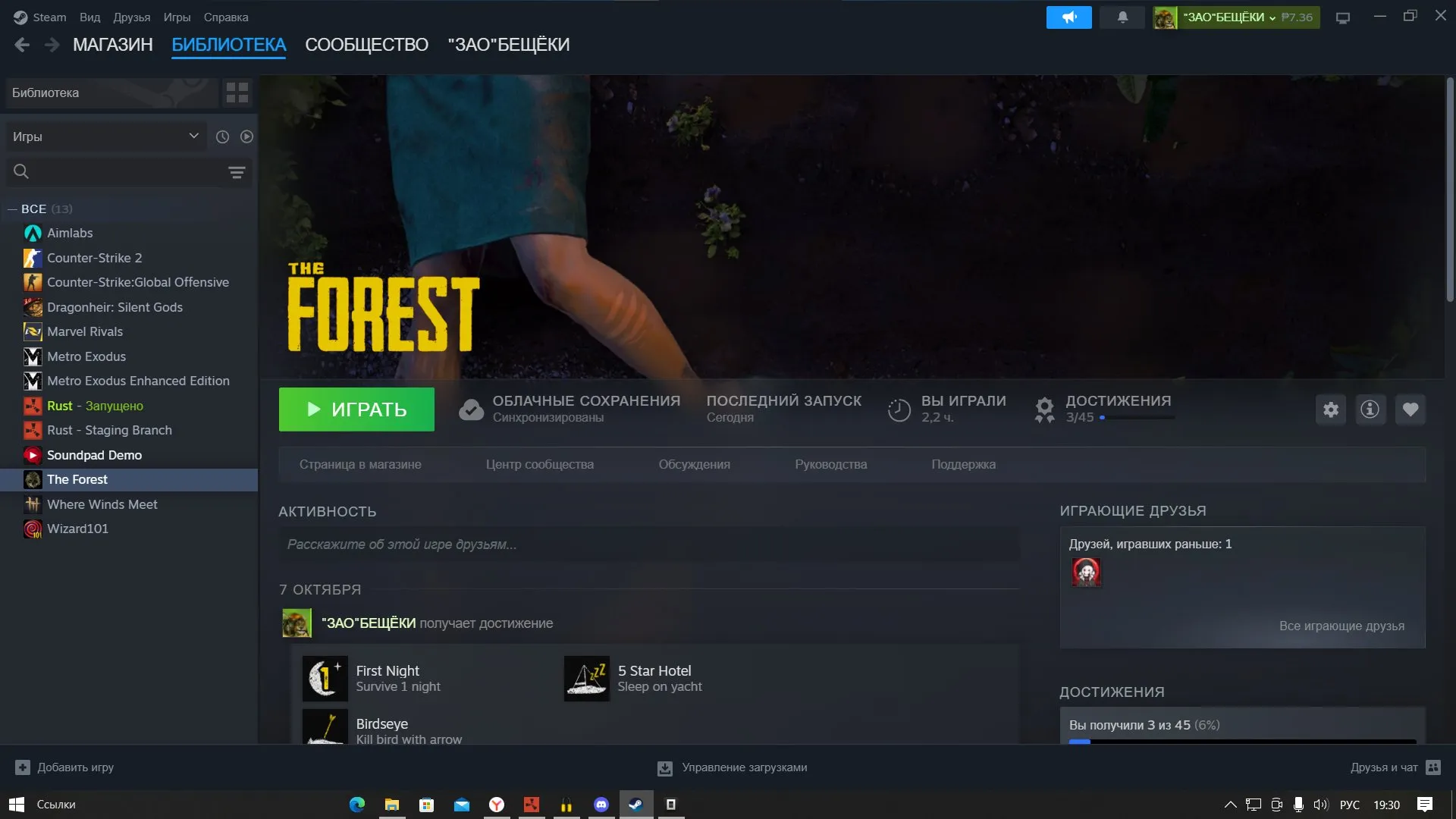The height and width of the screenshot is (819, 1456).
Task: Switch to Big Picture mode via the monitor icon
Action: (x=1343, y=17)
